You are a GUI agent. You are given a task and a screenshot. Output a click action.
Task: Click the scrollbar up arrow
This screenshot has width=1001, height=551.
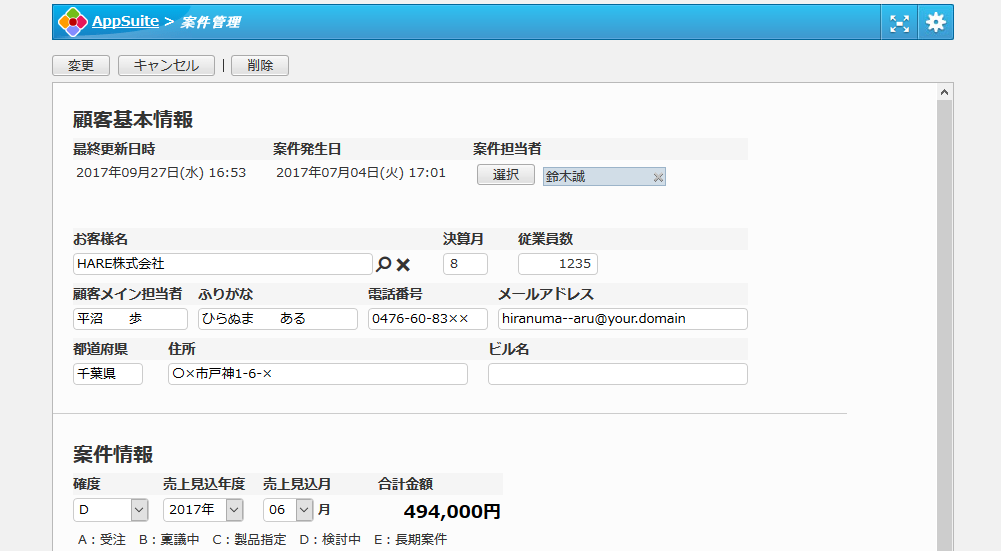click(944, 92)
